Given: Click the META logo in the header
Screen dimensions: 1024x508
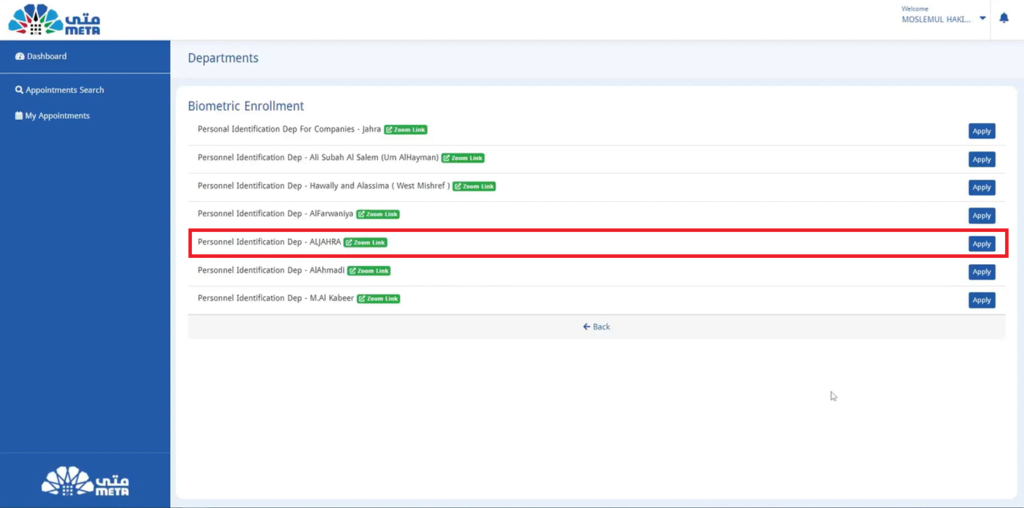Looking at the screenshot, I should click(54, 19).
